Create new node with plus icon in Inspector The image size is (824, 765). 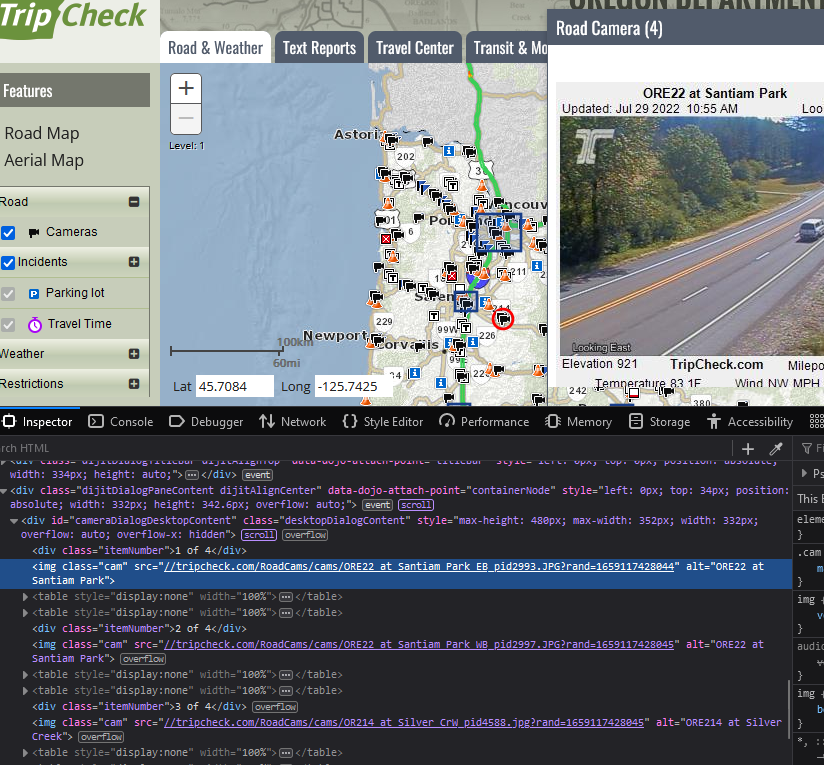[747, 449]
